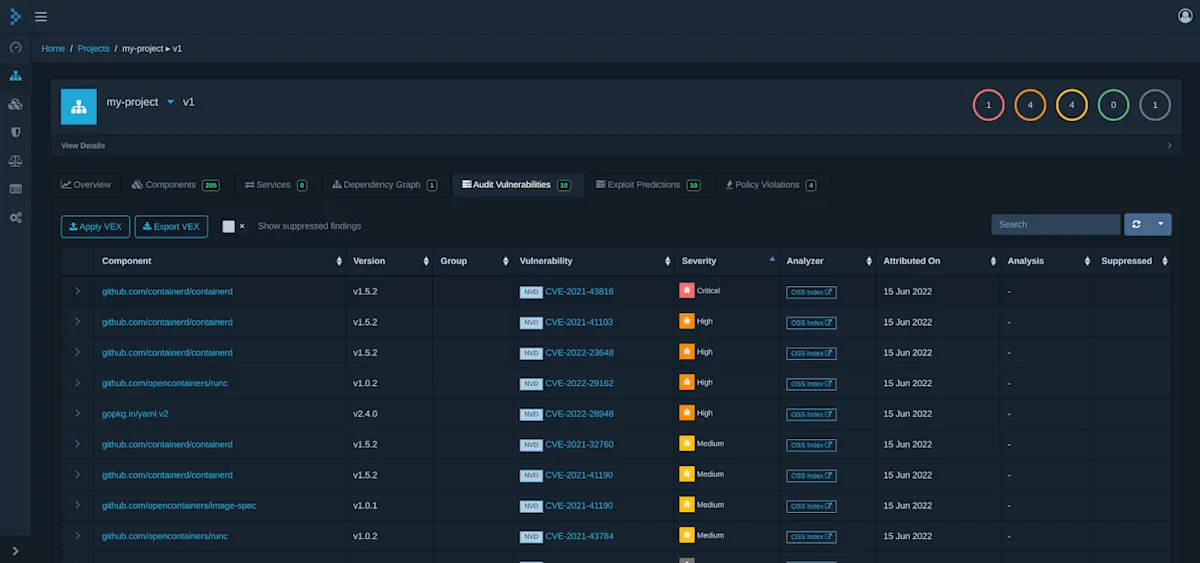This screenshot has width=1200, height=563.
Task: Switch to the Services tab
Action: coord(276,185)
